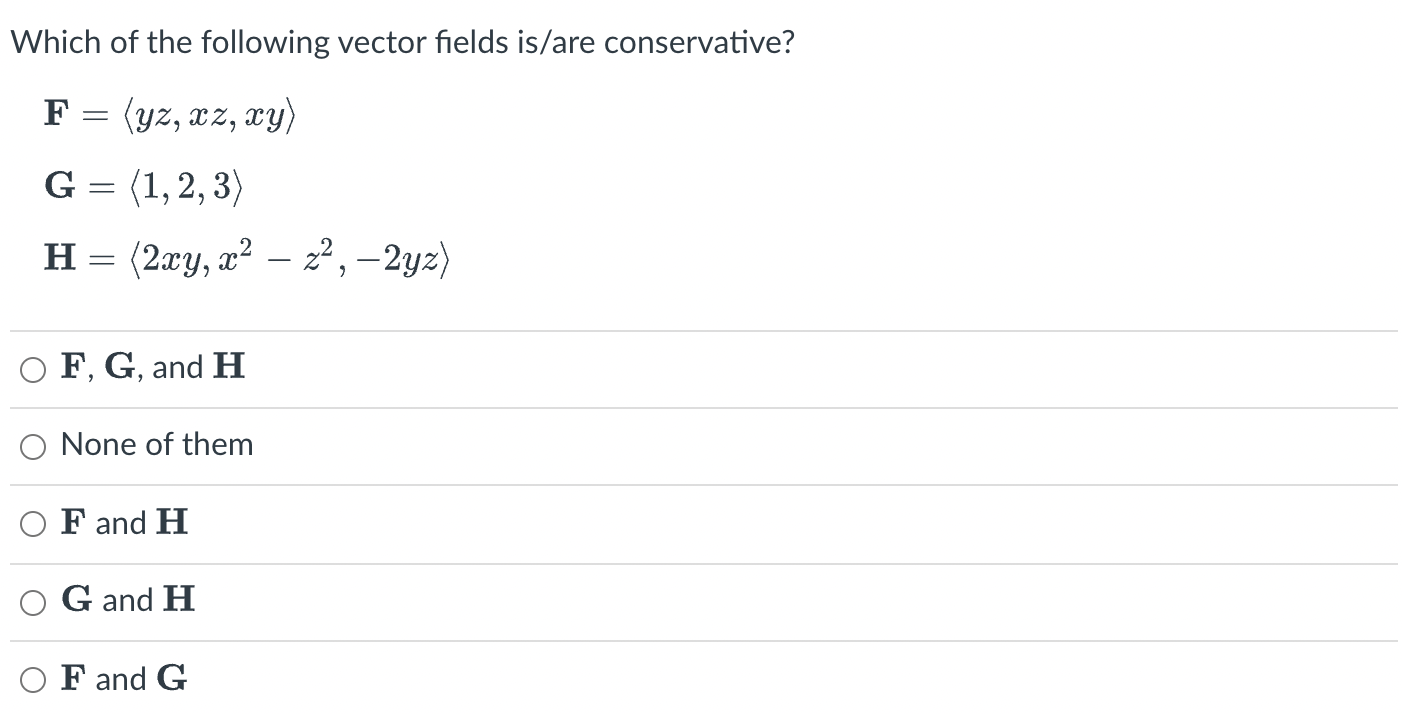Click the question text about vector fields
1402x714 pixels.
(402, 43)
